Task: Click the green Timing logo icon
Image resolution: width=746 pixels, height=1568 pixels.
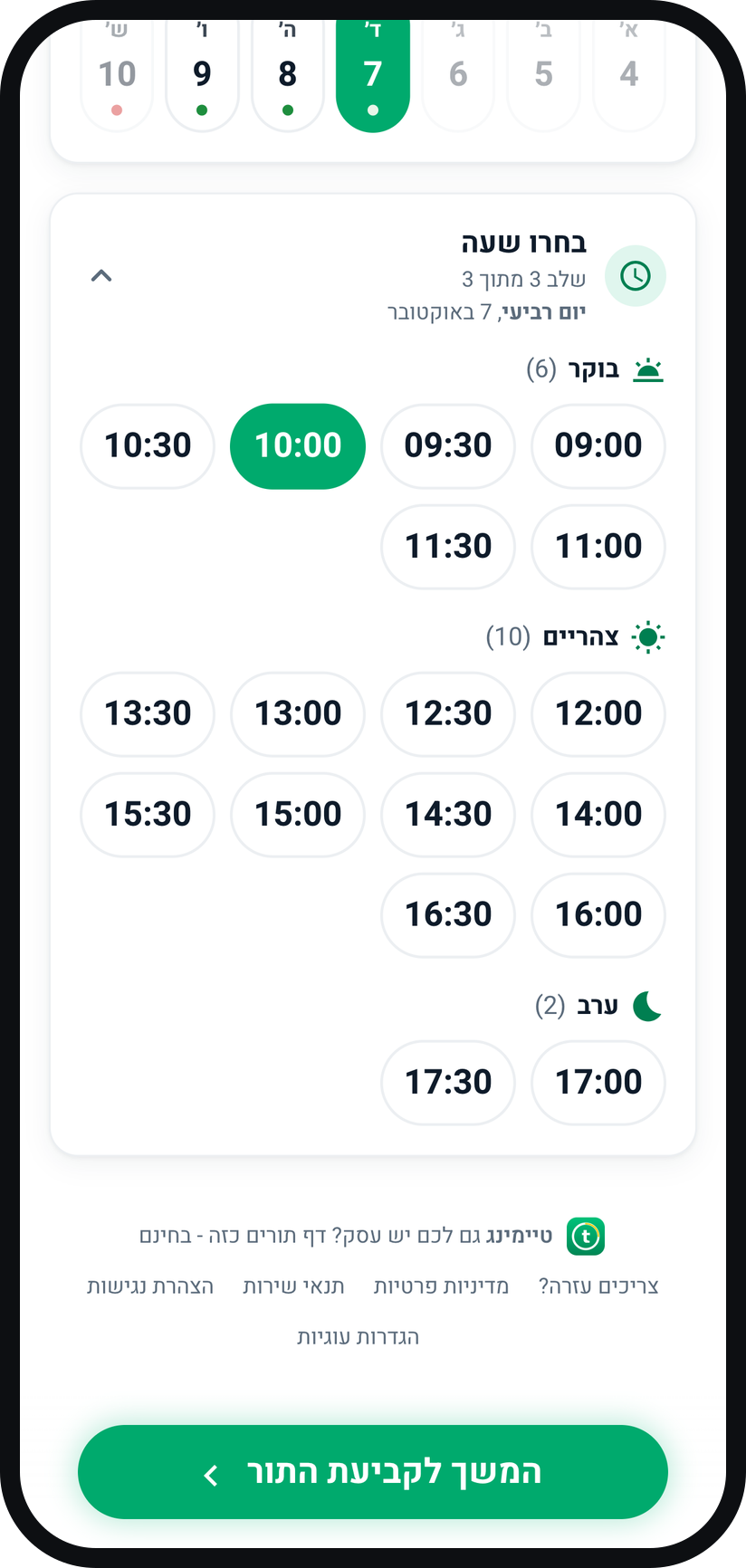Action: click(x=586, y=1237)
